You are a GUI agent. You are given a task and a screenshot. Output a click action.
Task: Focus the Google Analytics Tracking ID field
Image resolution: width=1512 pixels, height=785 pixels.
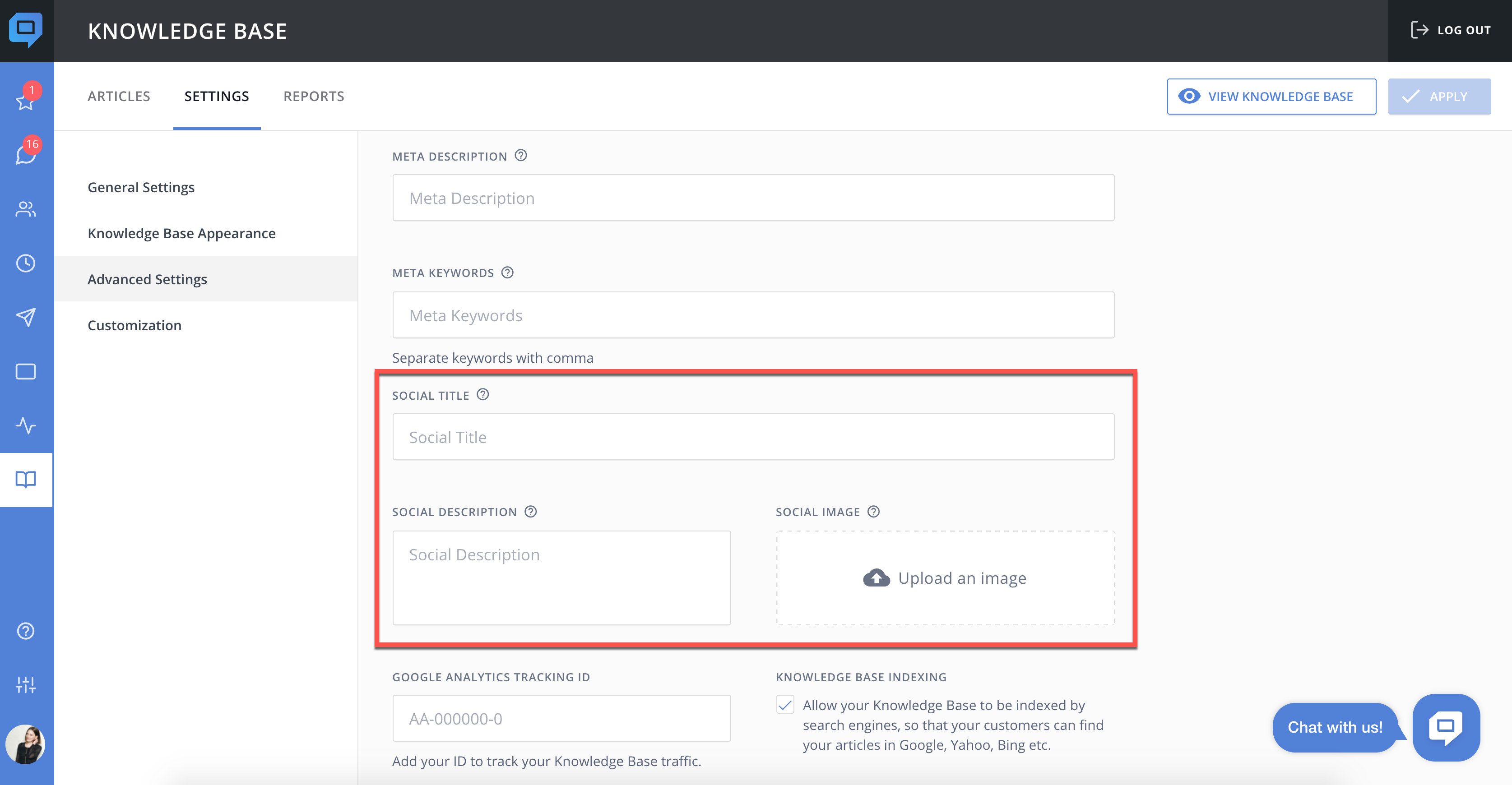point(562,718)
